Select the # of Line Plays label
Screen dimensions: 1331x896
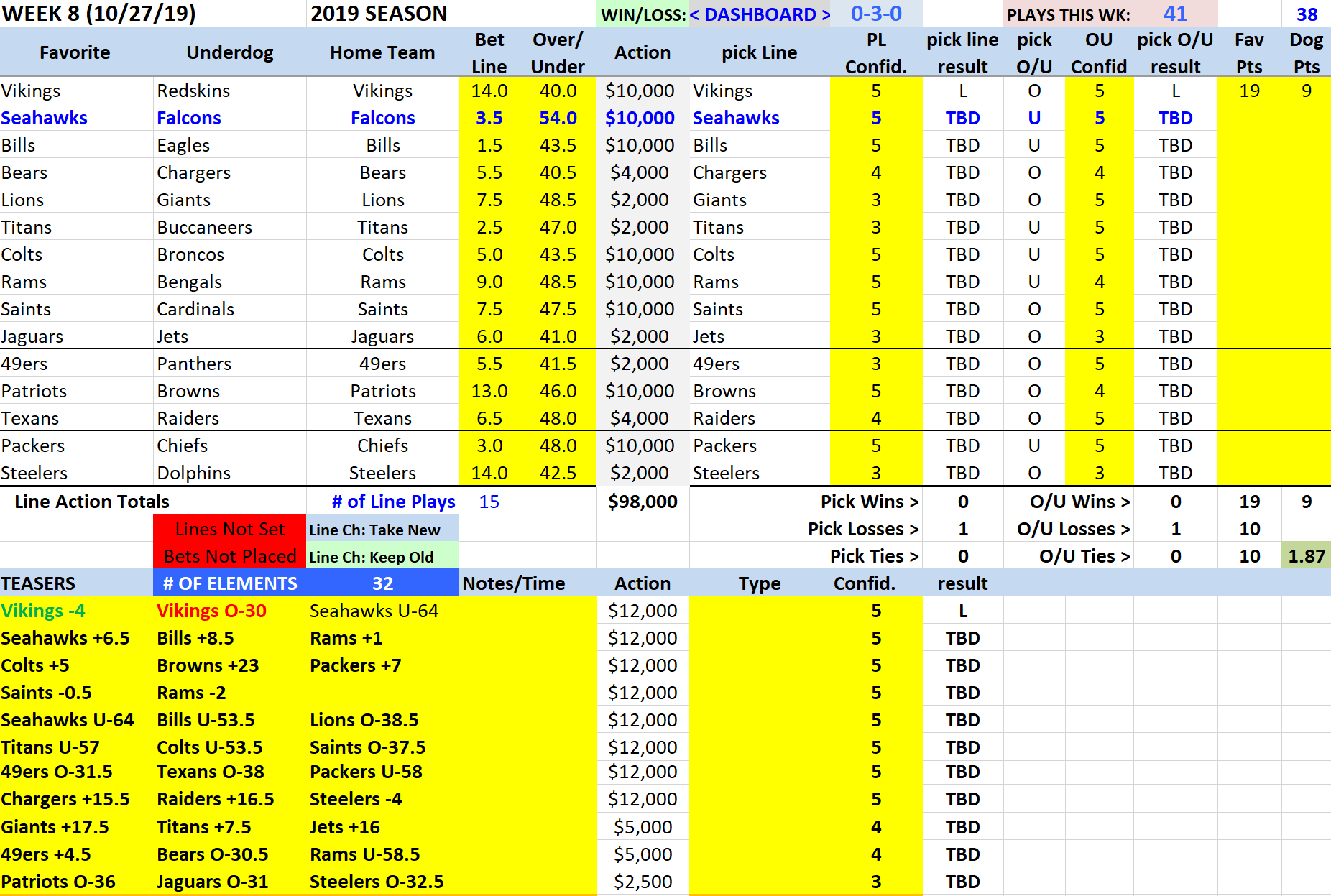tap(393, 502)
